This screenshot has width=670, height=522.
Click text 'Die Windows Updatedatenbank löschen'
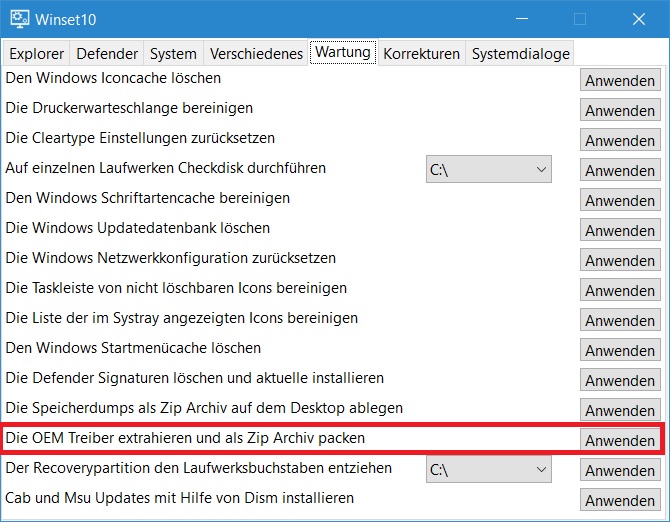click(138, 228)
